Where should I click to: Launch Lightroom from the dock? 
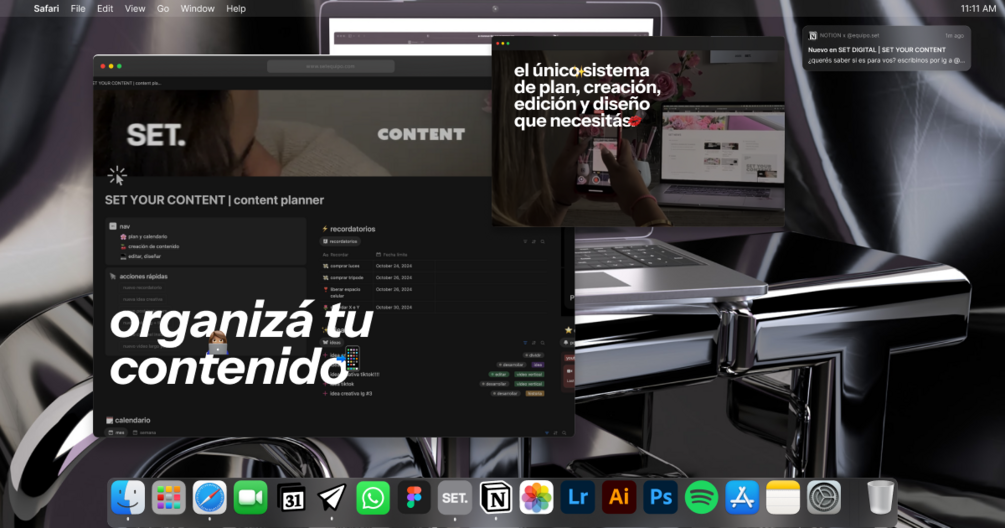[577, 497]
